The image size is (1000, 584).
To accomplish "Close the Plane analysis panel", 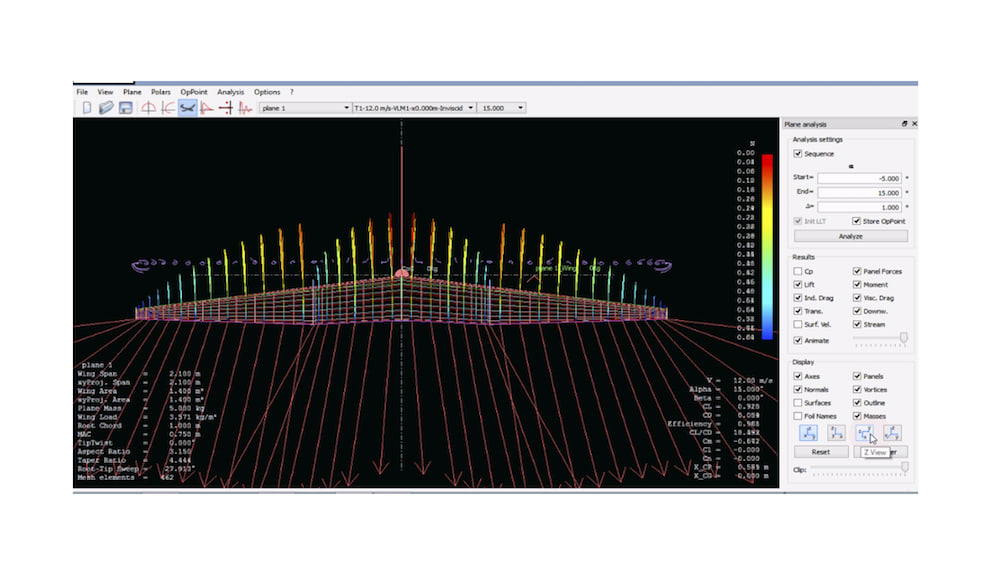I will click(x=914, y=124).
